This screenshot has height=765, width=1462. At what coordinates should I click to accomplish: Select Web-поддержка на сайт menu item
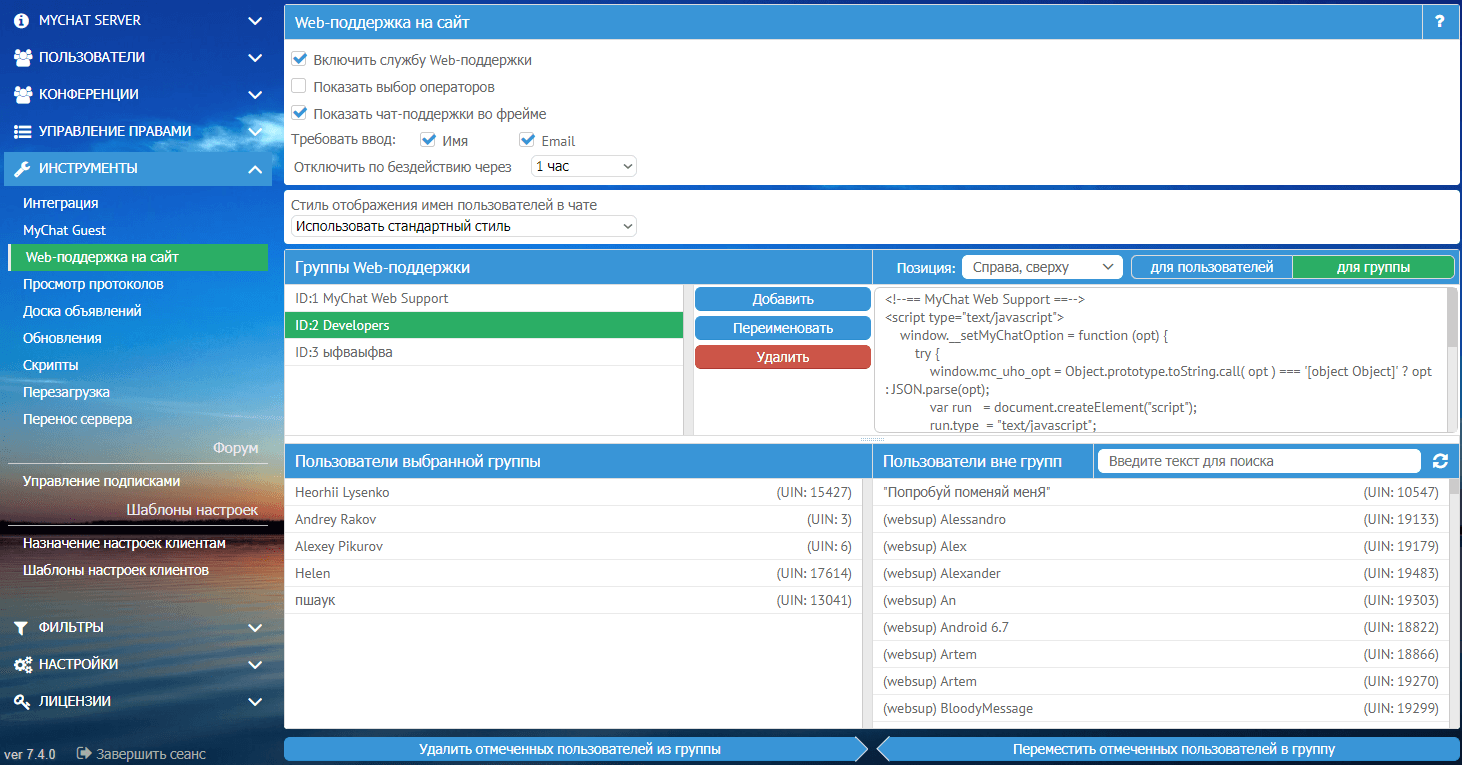point(138,257)
